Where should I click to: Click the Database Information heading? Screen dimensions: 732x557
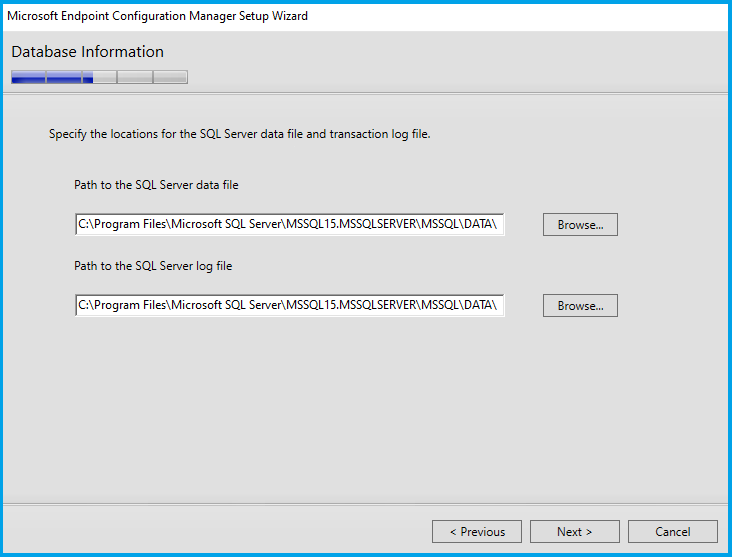(x=88, y=52)
